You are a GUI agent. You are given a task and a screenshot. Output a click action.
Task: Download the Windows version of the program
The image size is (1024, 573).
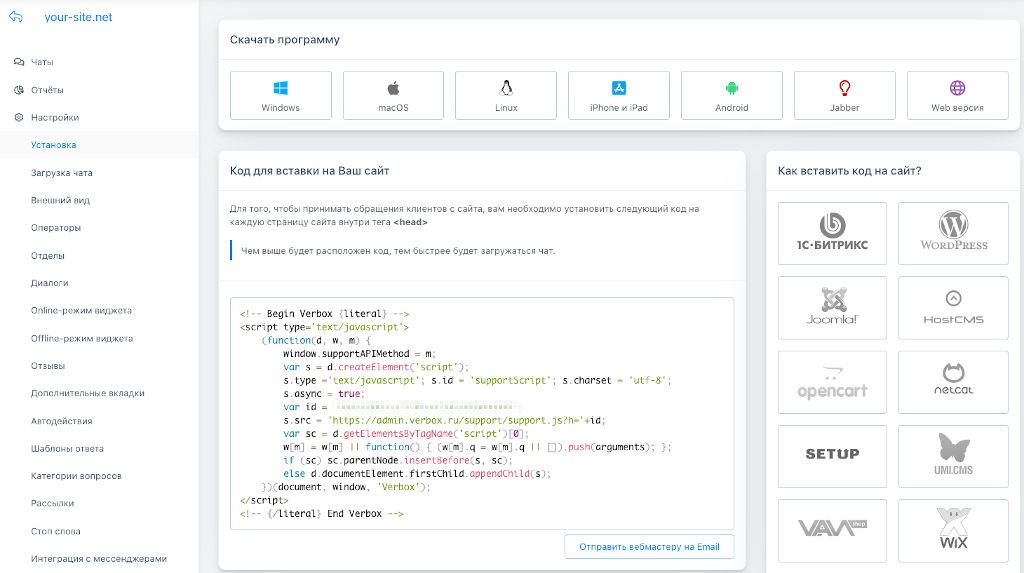(280, 96)
